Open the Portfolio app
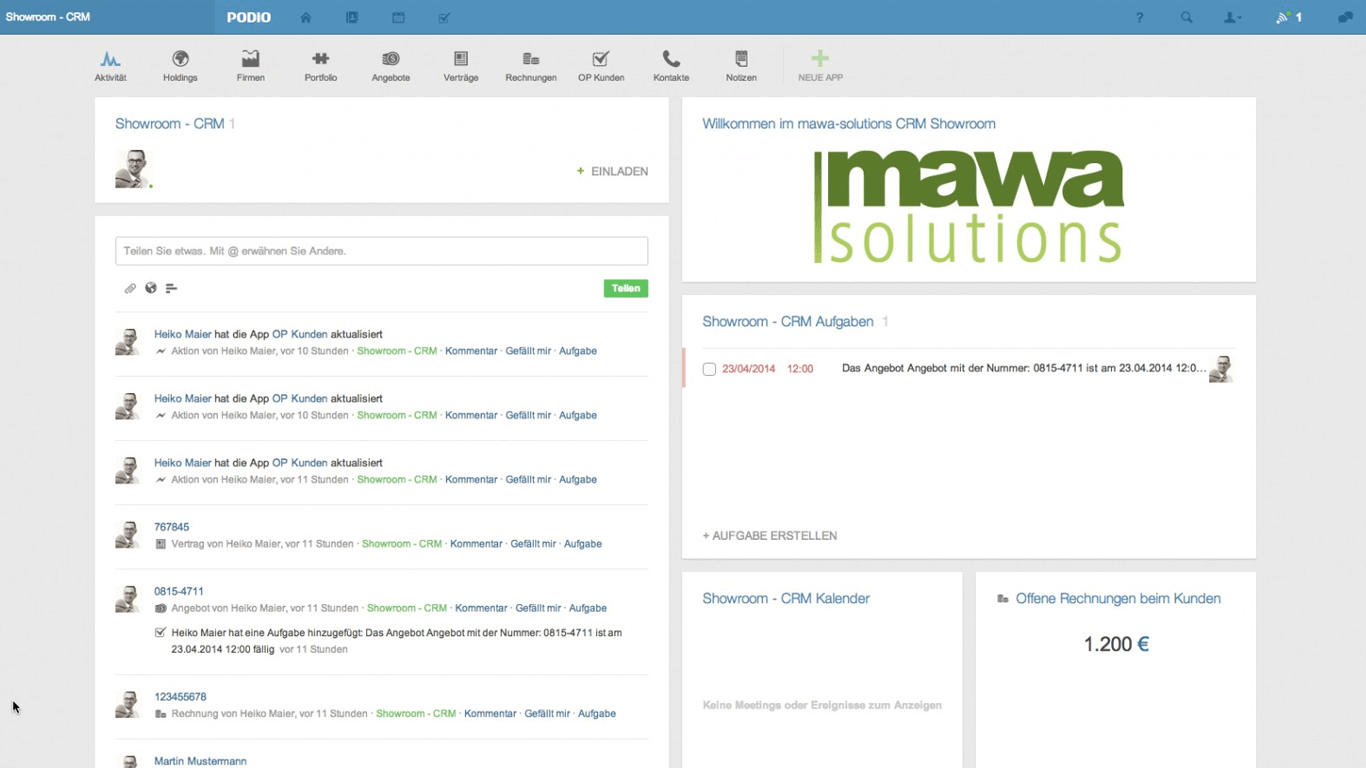Screen dimensions: 1366x768 320,66
